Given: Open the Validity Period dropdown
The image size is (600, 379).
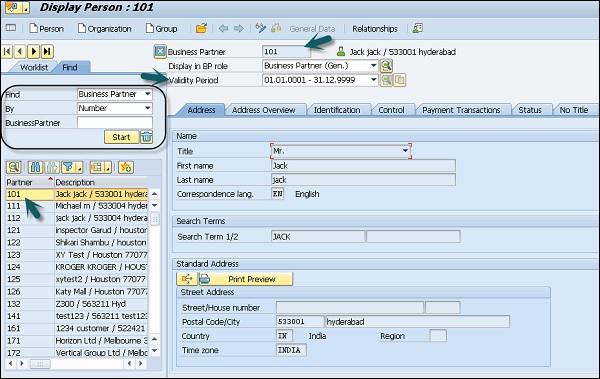Looking at the screenshot, I should pos(373,80).
